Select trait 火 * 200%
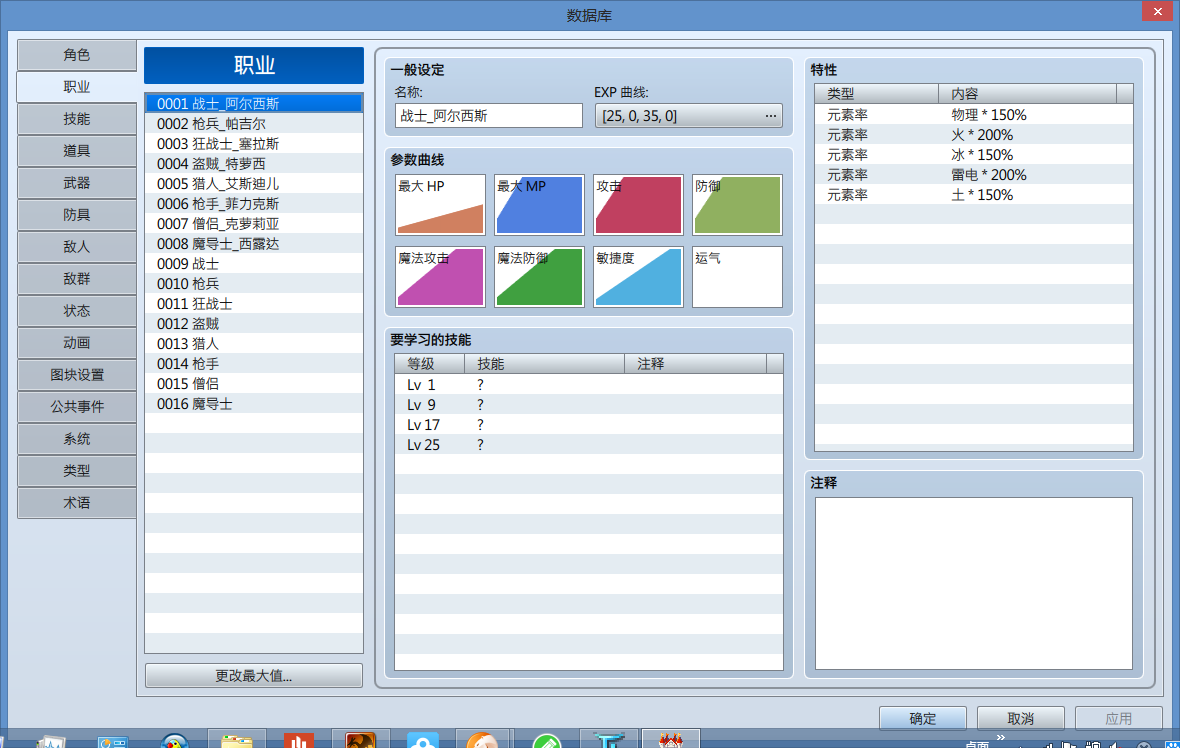The width and height of the screenshot is (1180, 748). click(x=974, y=135)
